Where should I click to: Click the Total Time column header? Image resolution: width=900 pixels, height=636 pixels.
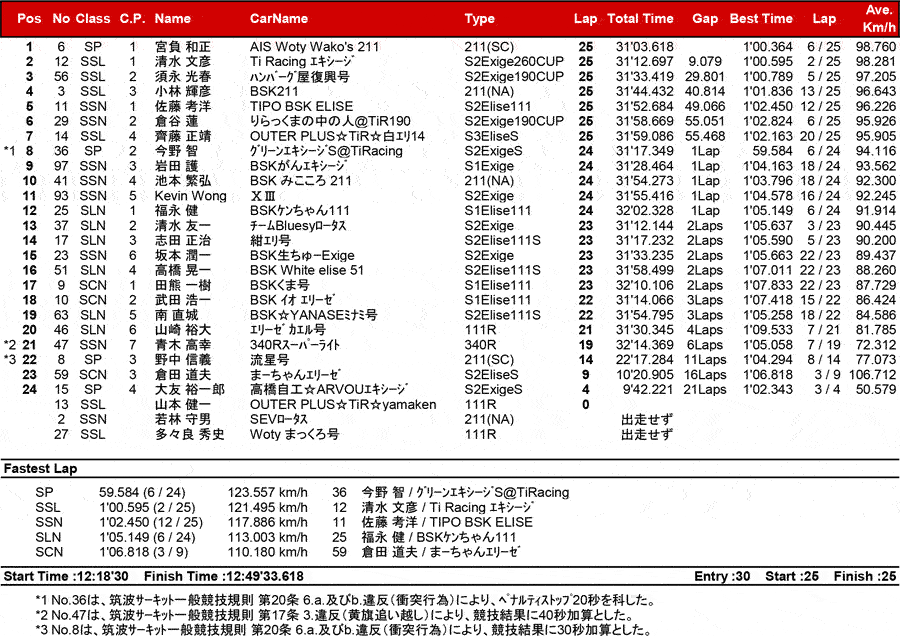(x=640, y=18)
